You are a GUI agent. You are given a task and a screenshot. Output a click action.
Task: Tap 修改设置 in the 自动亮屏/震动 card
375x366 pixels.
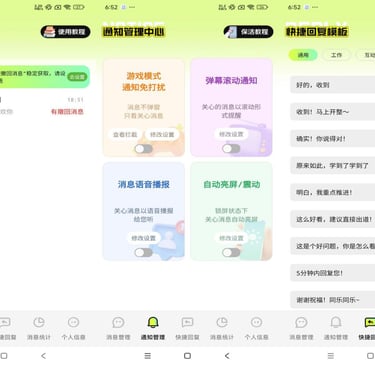231,238
